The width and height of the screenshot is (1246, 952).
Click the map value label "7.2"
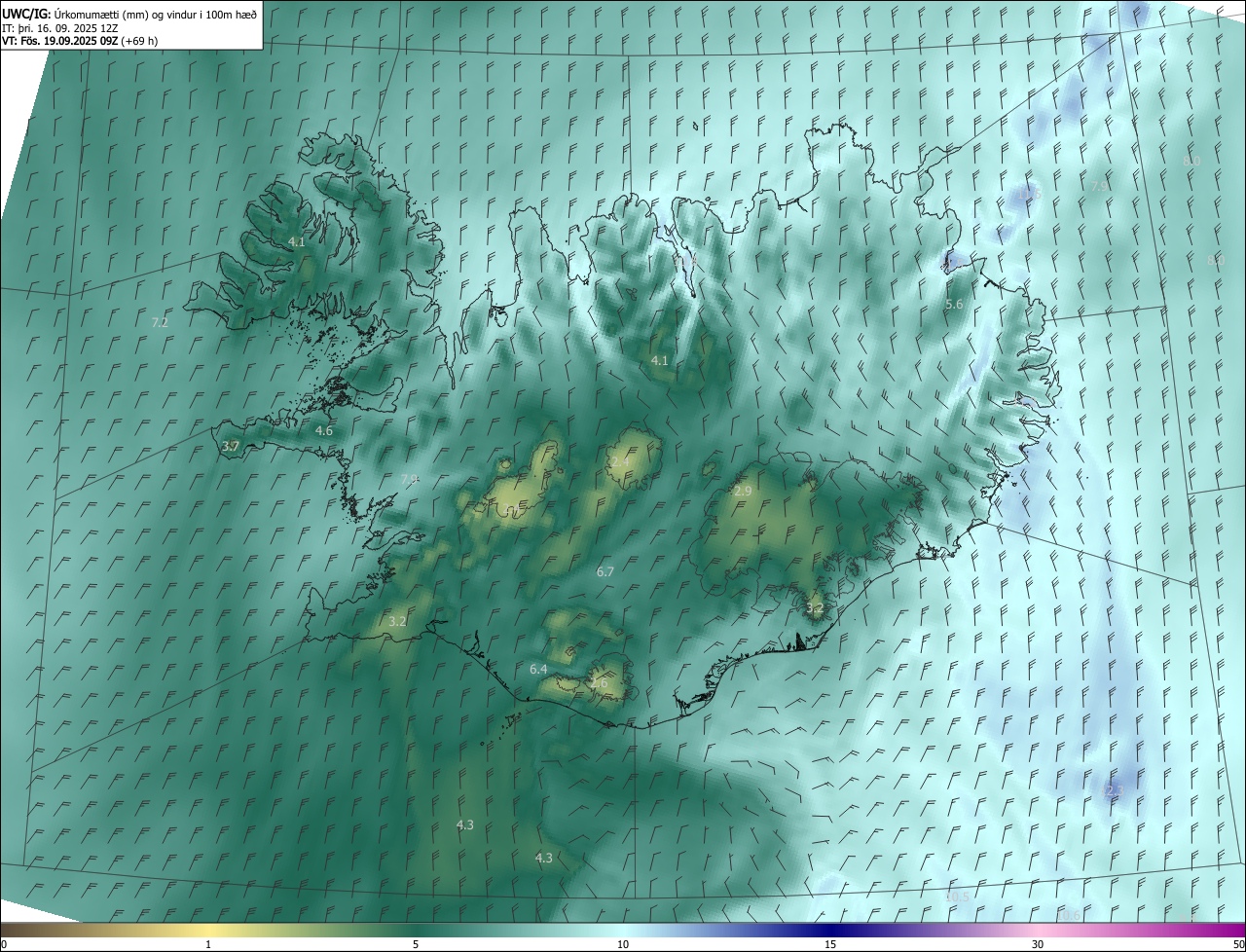pos(161,322)
